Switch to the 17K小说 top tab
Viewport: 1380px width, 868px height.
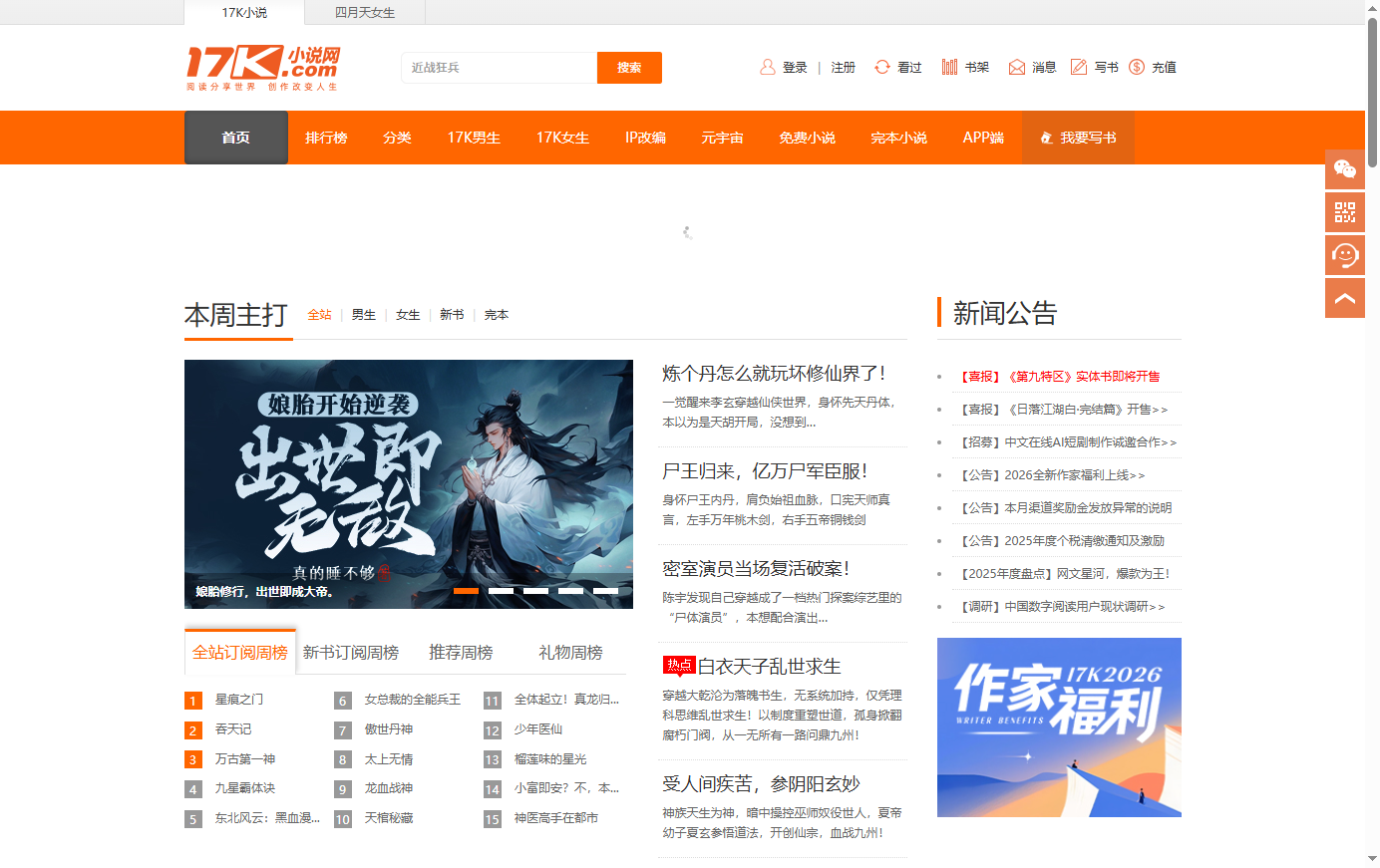click(244, 12)
